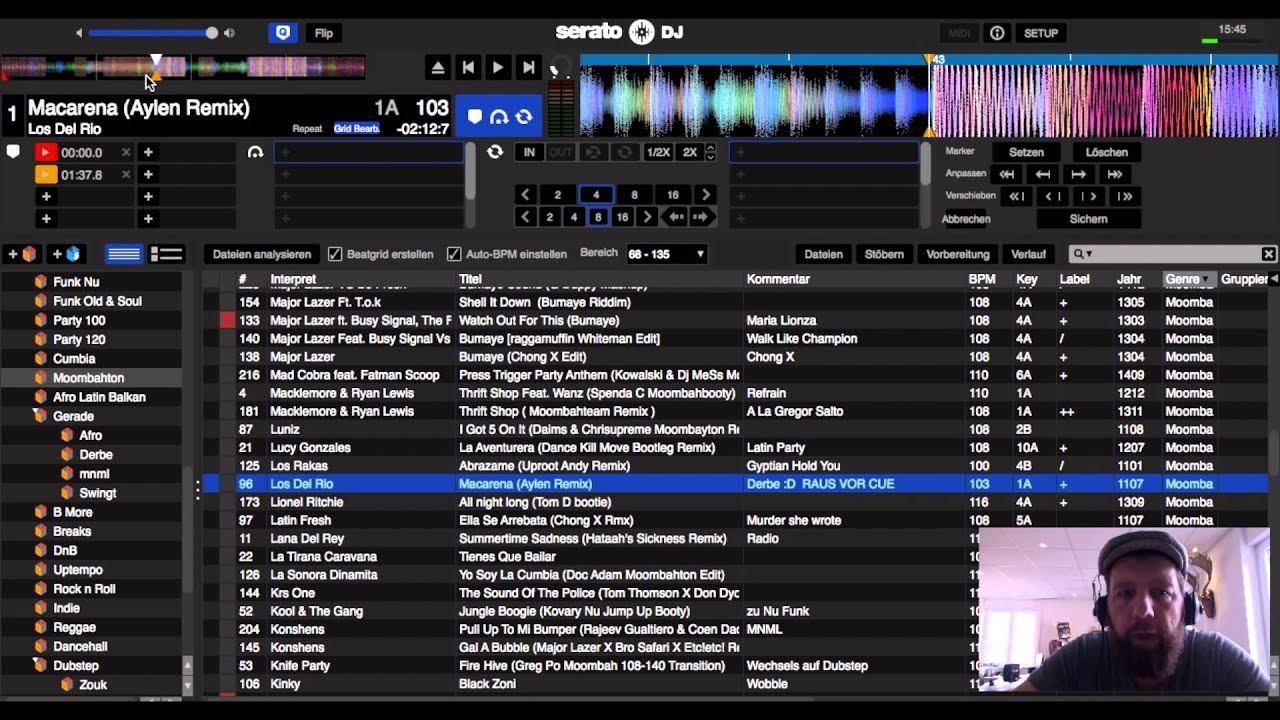Click the library search field

(1172, 254)
